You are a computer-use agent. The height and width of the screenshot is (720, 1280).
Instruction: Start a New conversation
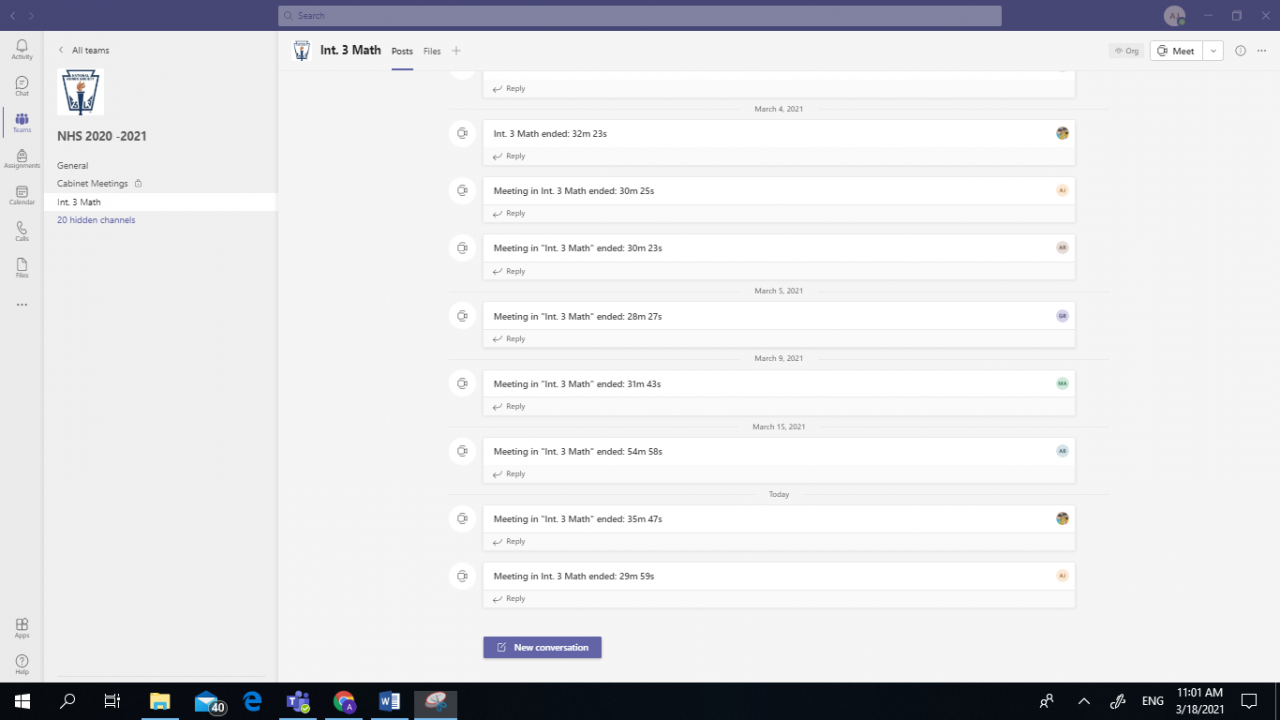click(x=542, y=647)
